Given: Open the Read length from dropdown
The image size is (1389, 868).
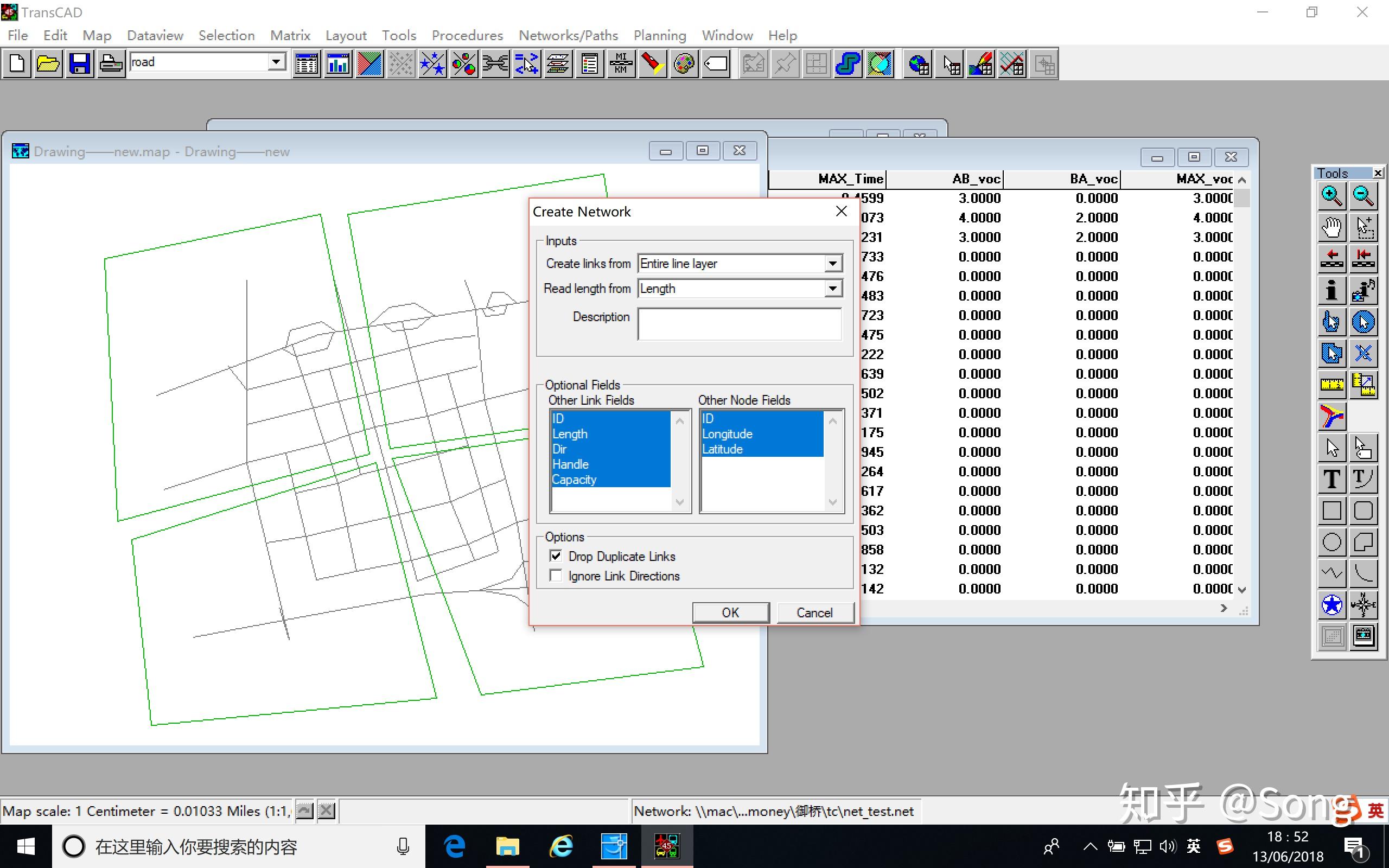Looking at the screenshot, I should (832, 288).
